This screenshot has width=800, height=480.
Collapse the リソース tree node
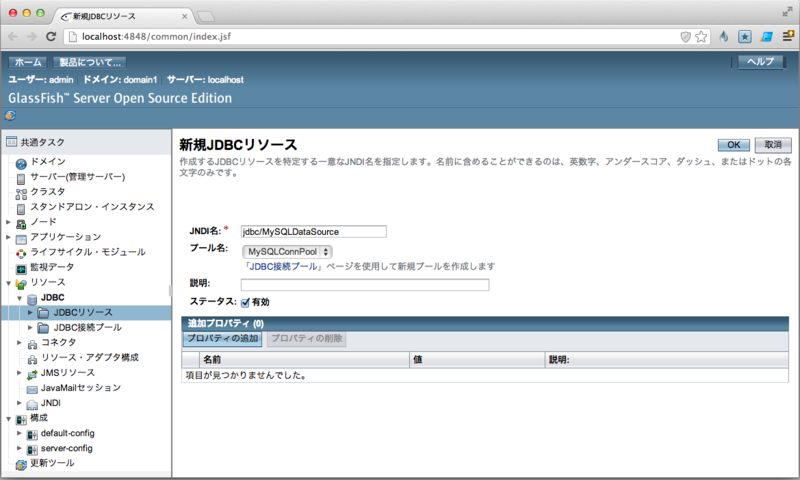(x=9, y=283)
